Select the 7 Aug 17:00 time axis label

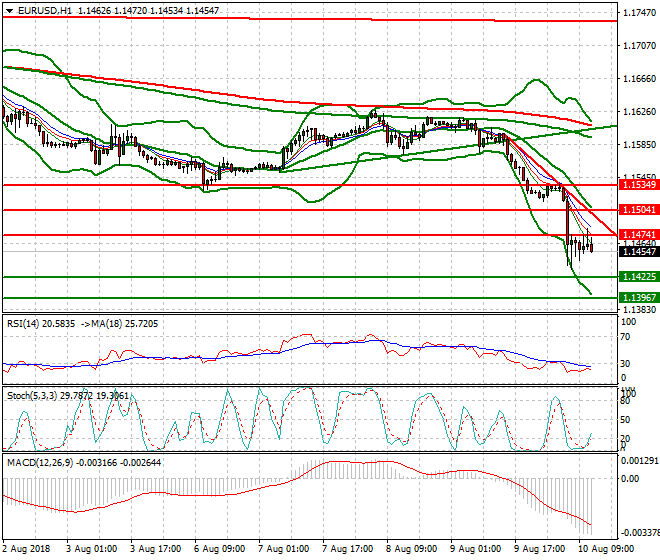pyautogui.click(x=347, y=549)
